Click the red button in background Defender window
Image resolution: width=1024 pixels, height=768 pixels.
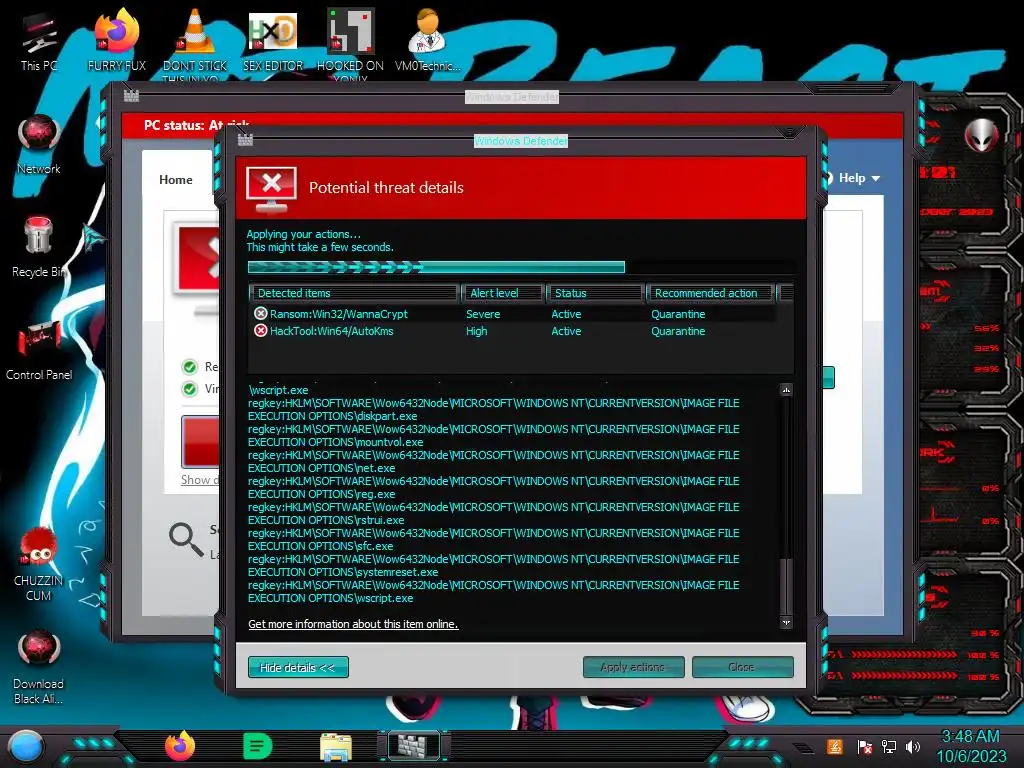200,441
